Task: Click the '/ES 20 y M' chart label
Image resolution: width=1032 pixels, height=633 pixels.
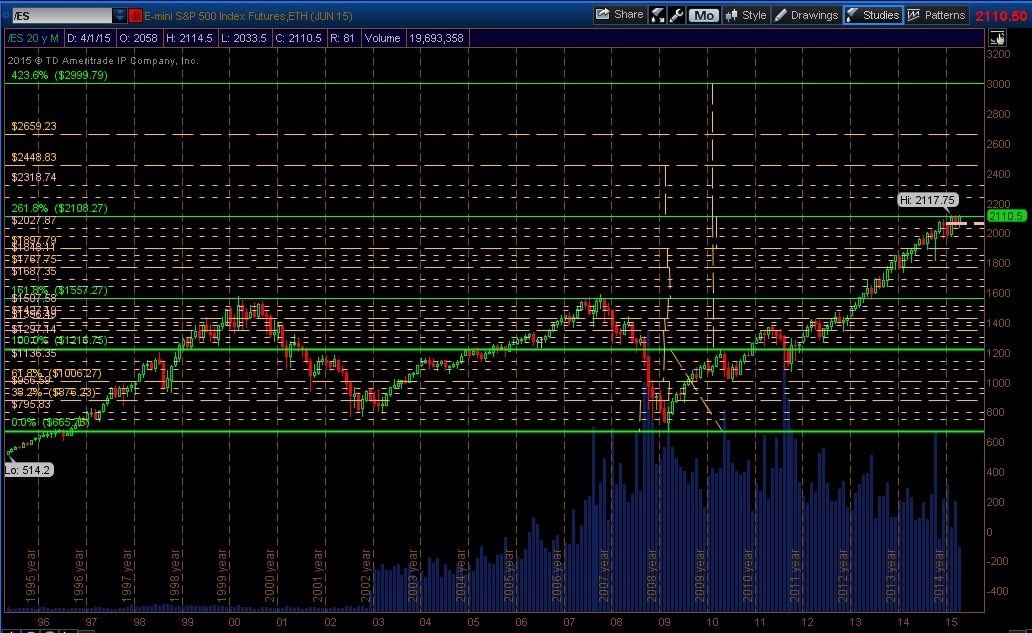Action: (x=33, y=38)
